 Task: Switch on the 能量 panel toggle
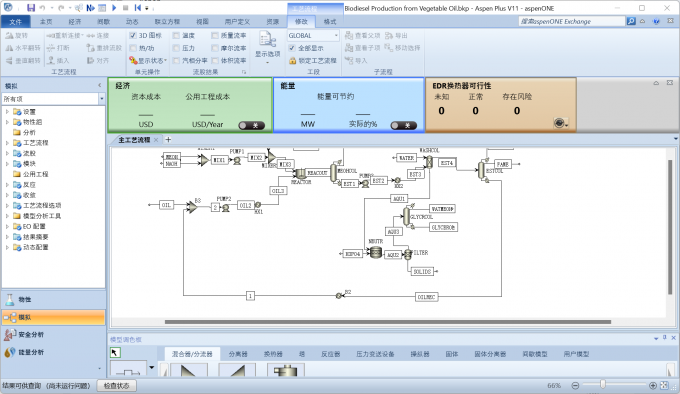(x=404, y=126)
